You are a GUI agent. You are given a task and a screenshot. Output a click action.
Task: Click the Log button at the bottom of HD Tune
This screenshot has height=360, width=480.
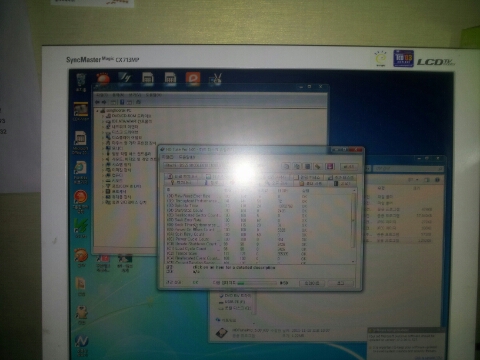[x=340, y=283]
